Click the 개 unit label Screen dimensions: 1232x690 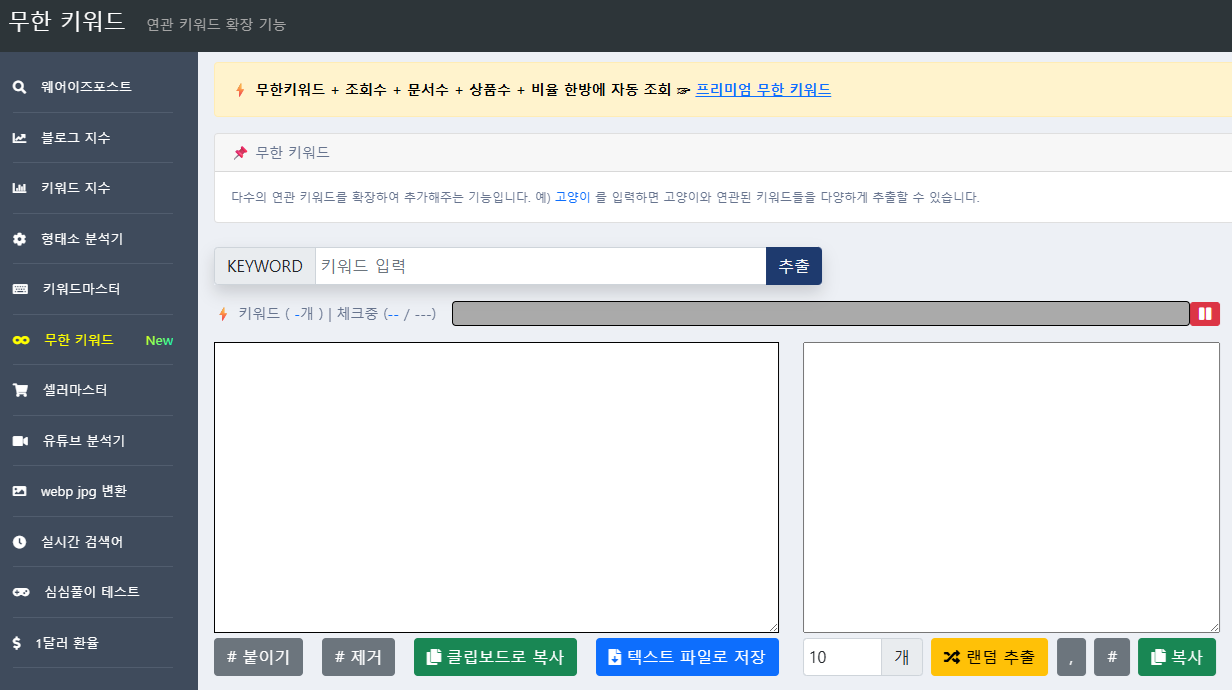tap(902, 657)
